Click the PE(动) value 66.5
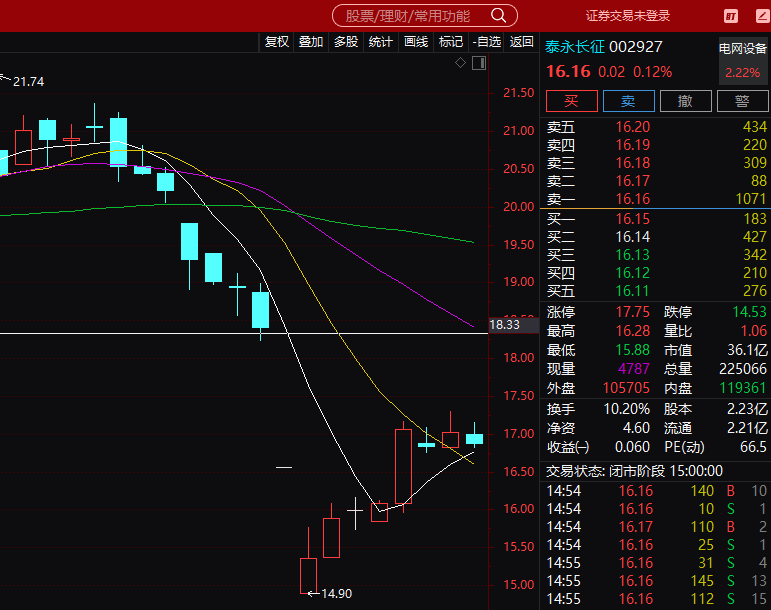Viewport: 771px width, 610px height. [x=753, y=447]
